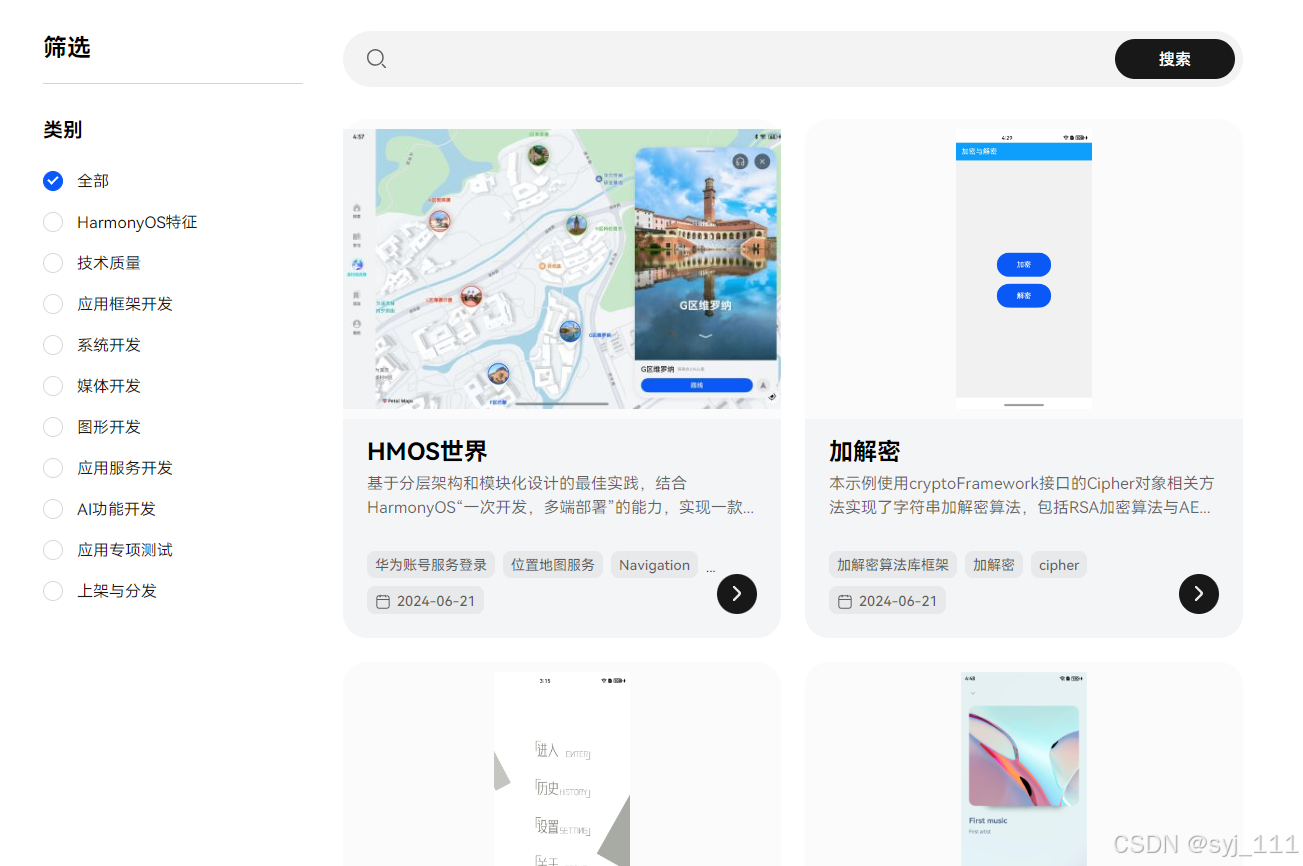Open the 加解密 card title
The height and width of the screenshot is (866, 1303).
pyautogui.click(x=865, y=451)
